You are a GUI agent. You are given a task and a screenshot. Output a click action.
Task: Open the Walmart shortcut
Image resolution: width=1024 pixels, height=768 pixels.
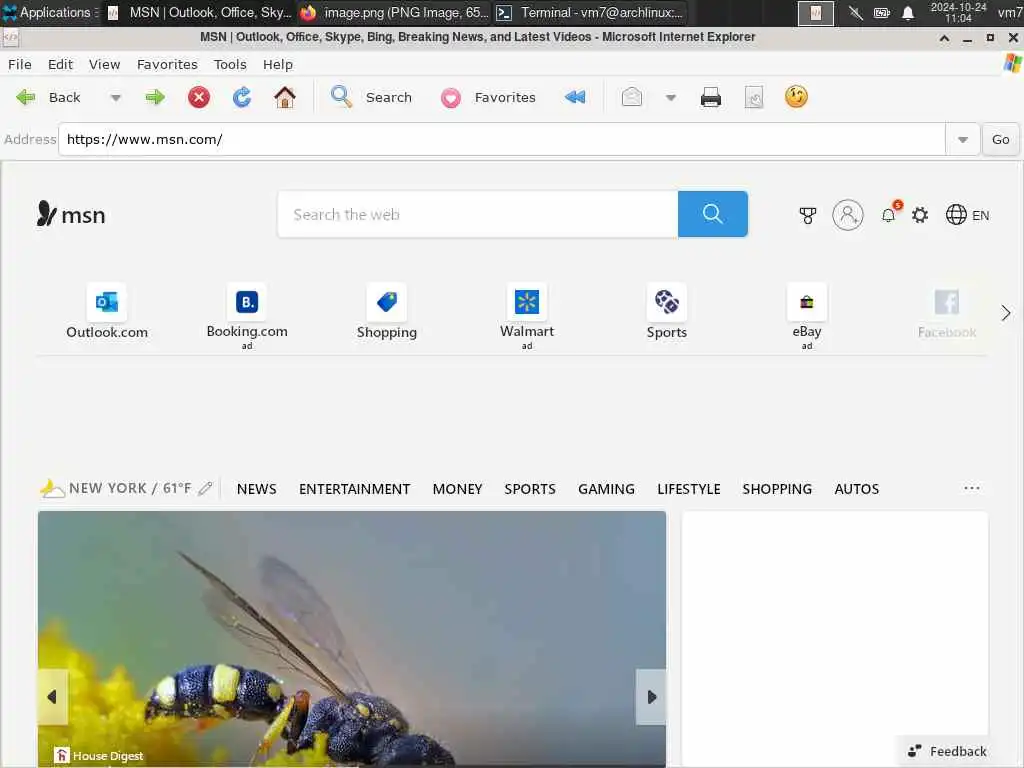click(526, 316)
